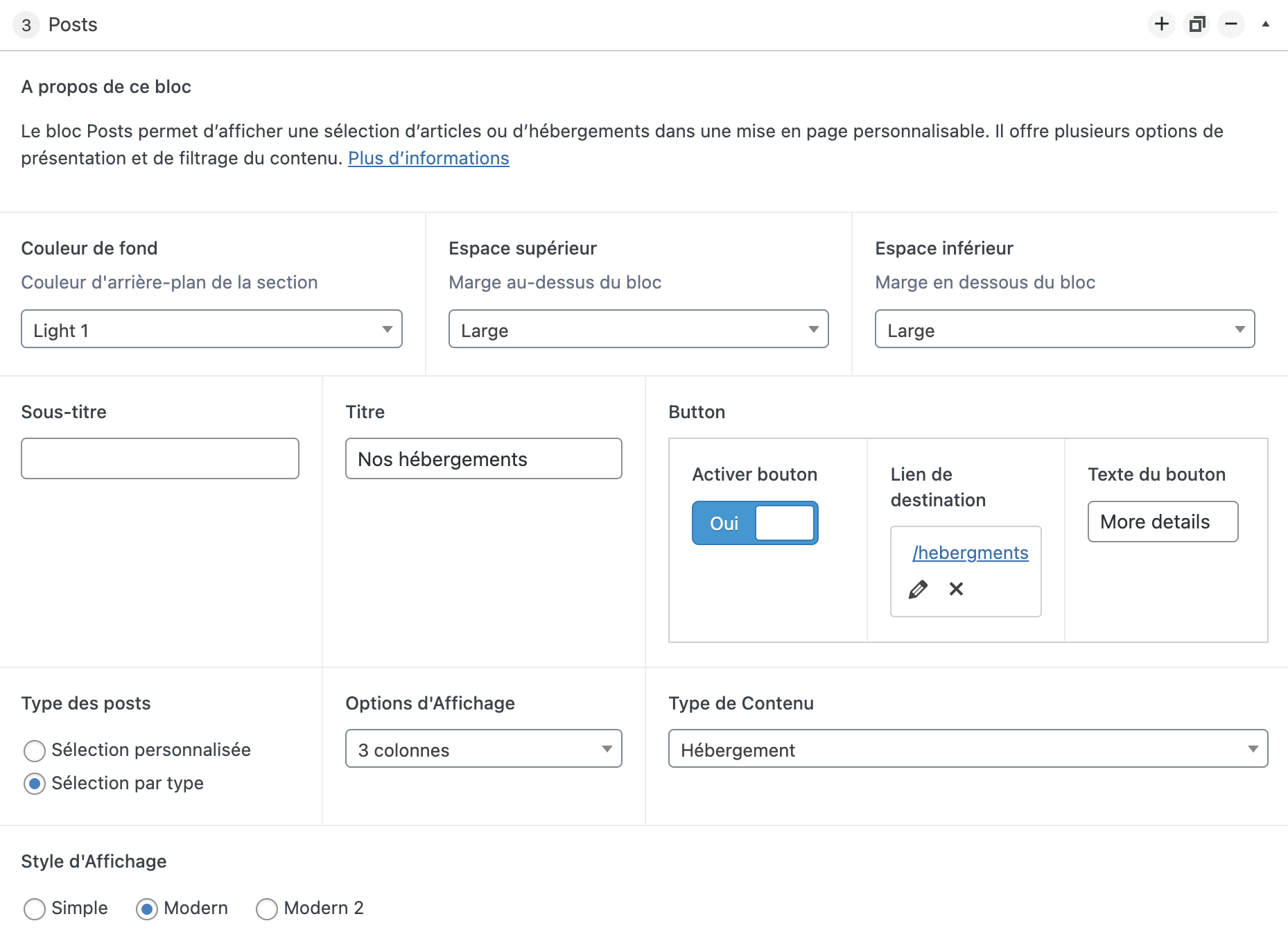Edit the destination link with pencil icon
1288x946 pixels.
[918, 590]
